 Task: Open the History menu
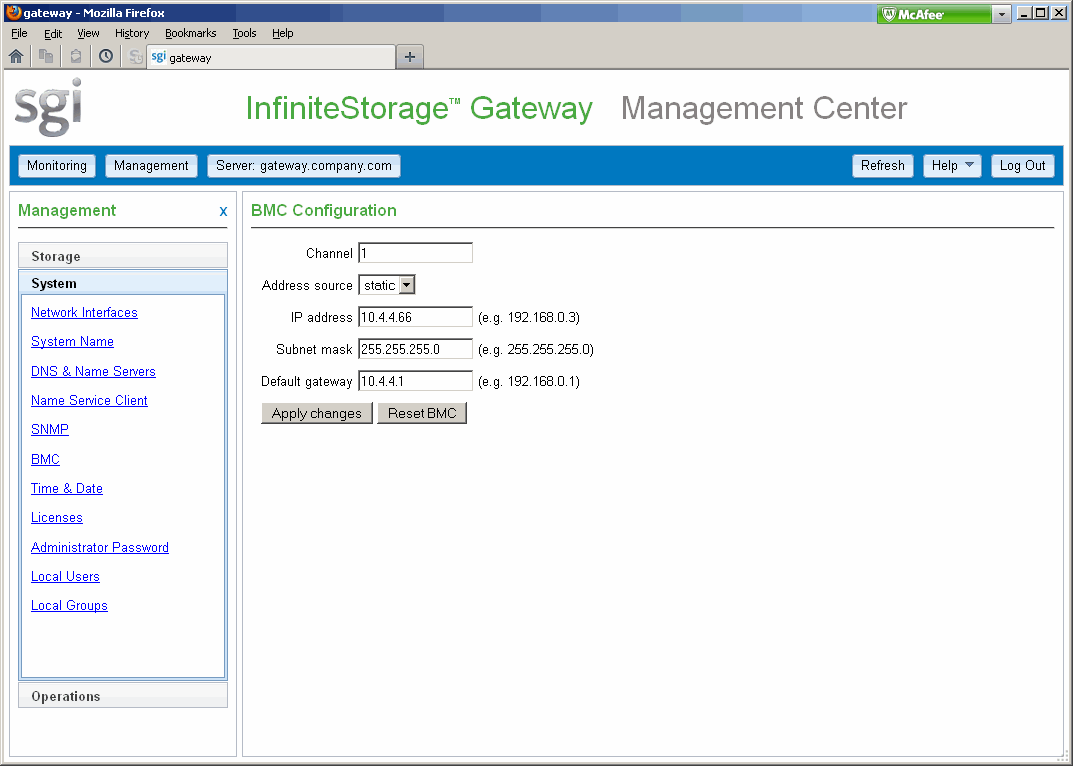click(x=132, y=33)
